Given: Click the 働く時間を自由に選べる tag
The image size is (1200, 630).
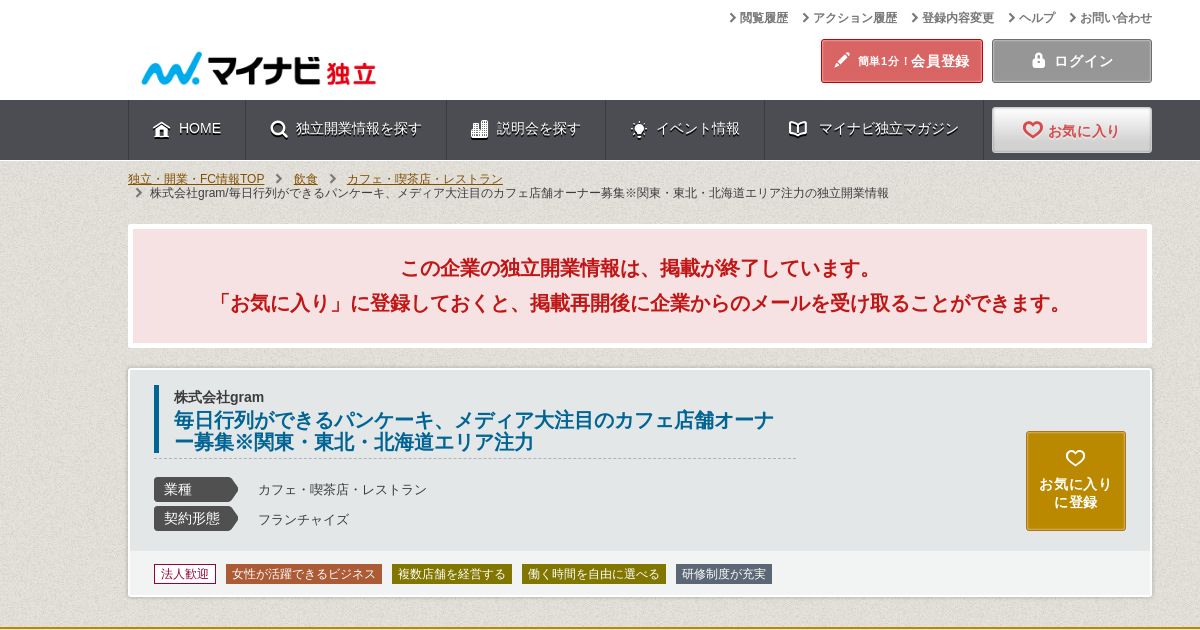Looking at the screenshot, I should pos(594,574).
